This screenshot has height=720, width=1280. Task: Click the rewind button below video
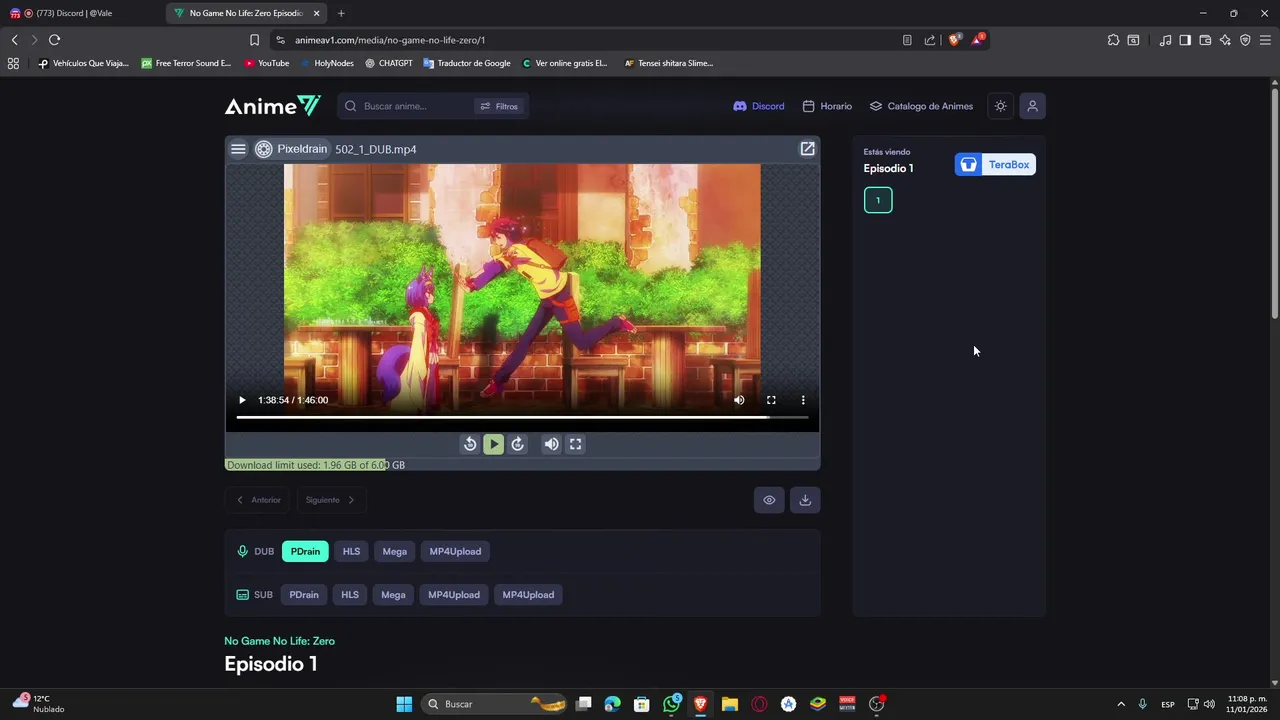470,444
